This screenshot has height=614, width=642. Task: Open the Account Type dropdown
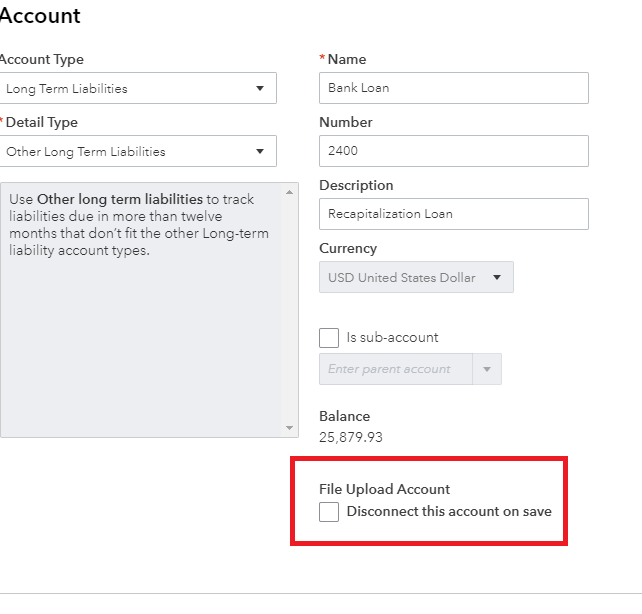click(138, 88)
